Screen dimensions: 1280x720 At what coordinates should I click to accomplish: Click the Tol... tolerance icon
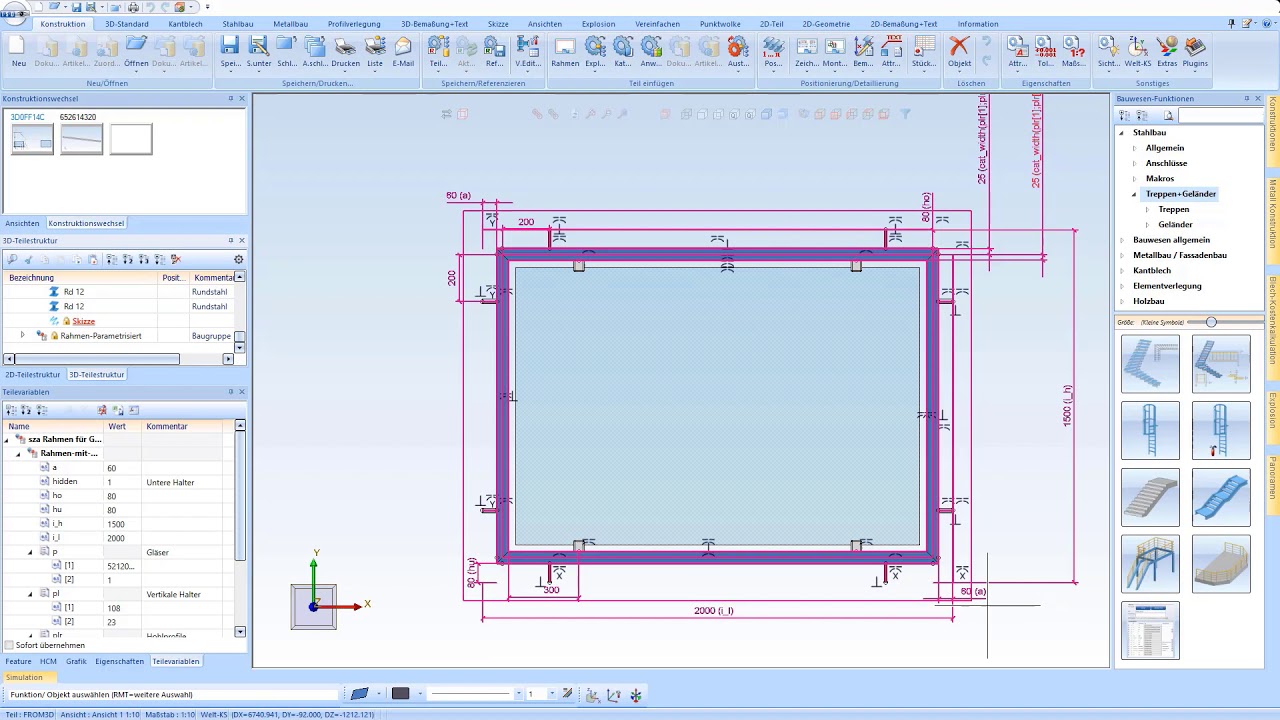(1046, 46)
